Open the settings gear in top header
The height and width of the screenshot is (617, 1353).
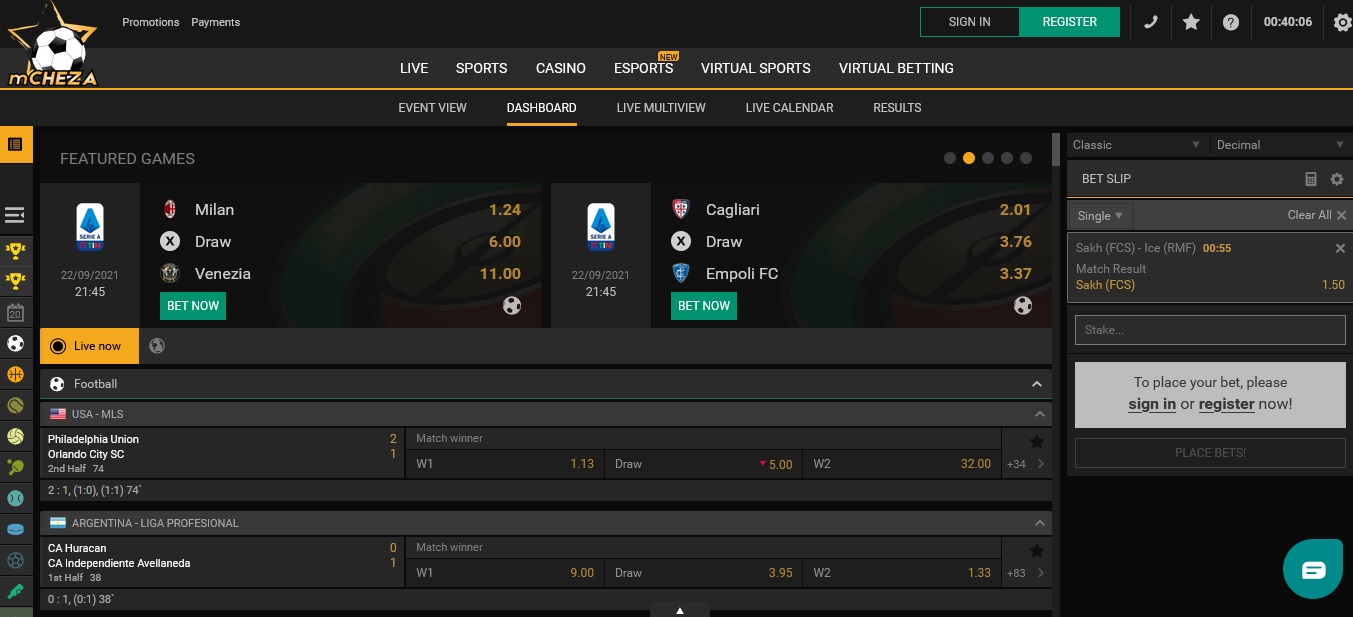(1343, 22)
